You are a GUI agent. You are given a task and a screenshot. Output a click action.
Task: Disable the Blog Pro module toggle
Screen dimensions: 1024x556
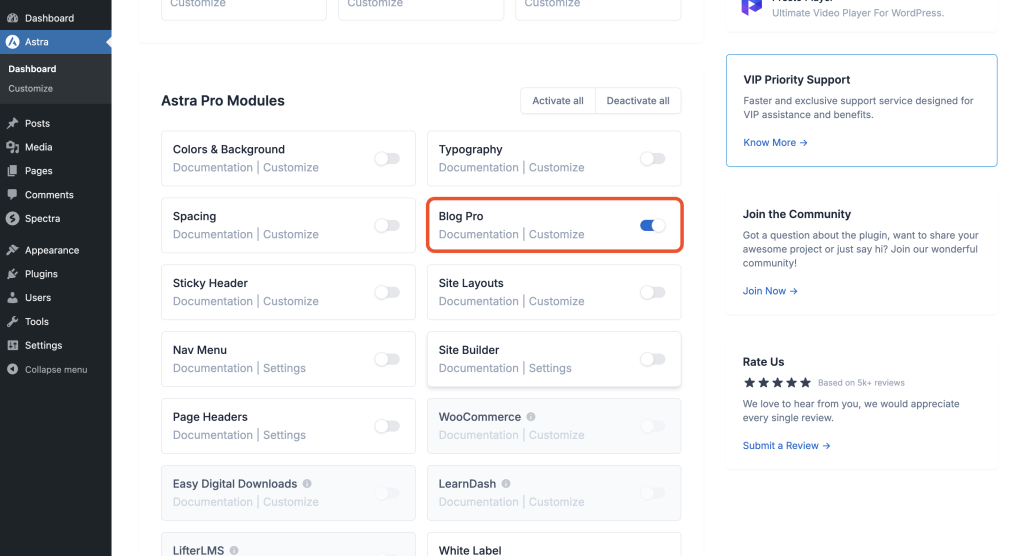click(652, 225)
